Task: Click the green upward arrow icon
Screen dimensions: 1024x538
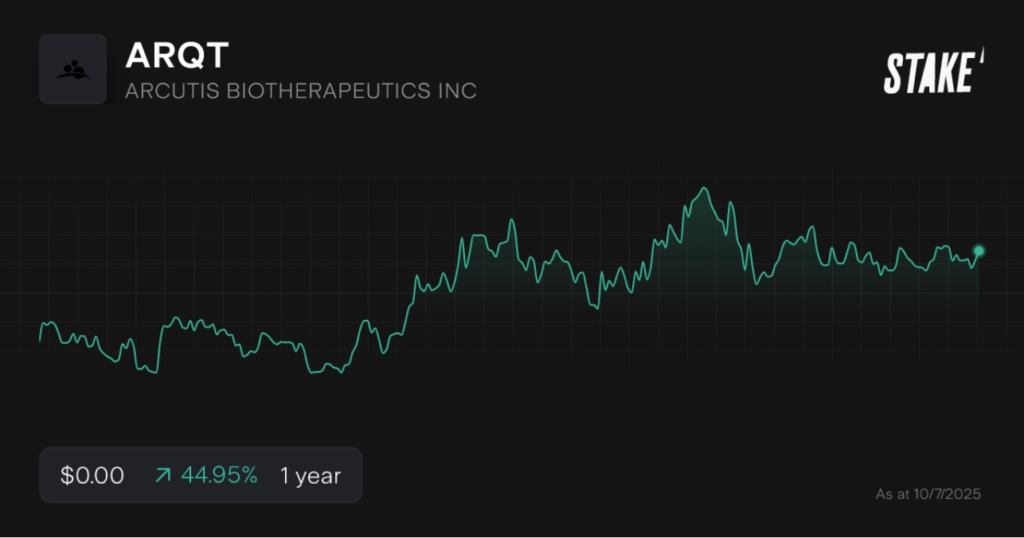Action: (x=163, y=475)
